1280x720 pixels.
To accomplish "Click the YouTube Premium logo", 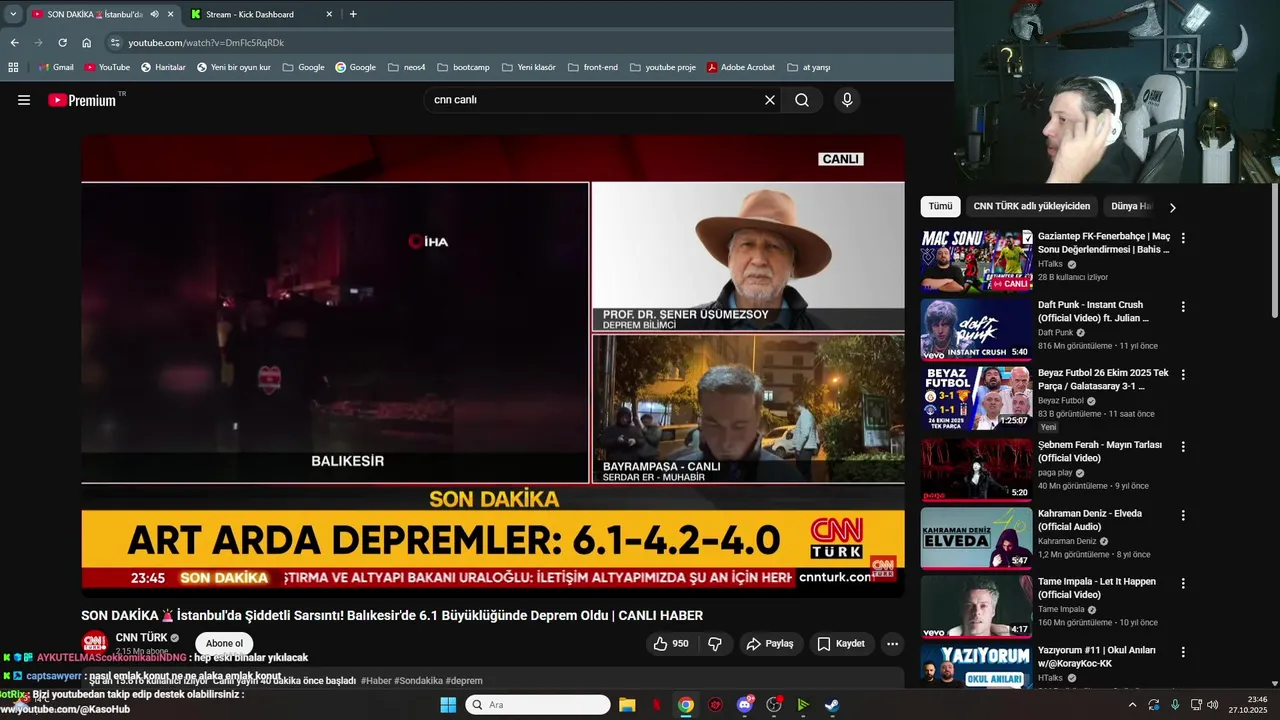I will tap(82, 100).
